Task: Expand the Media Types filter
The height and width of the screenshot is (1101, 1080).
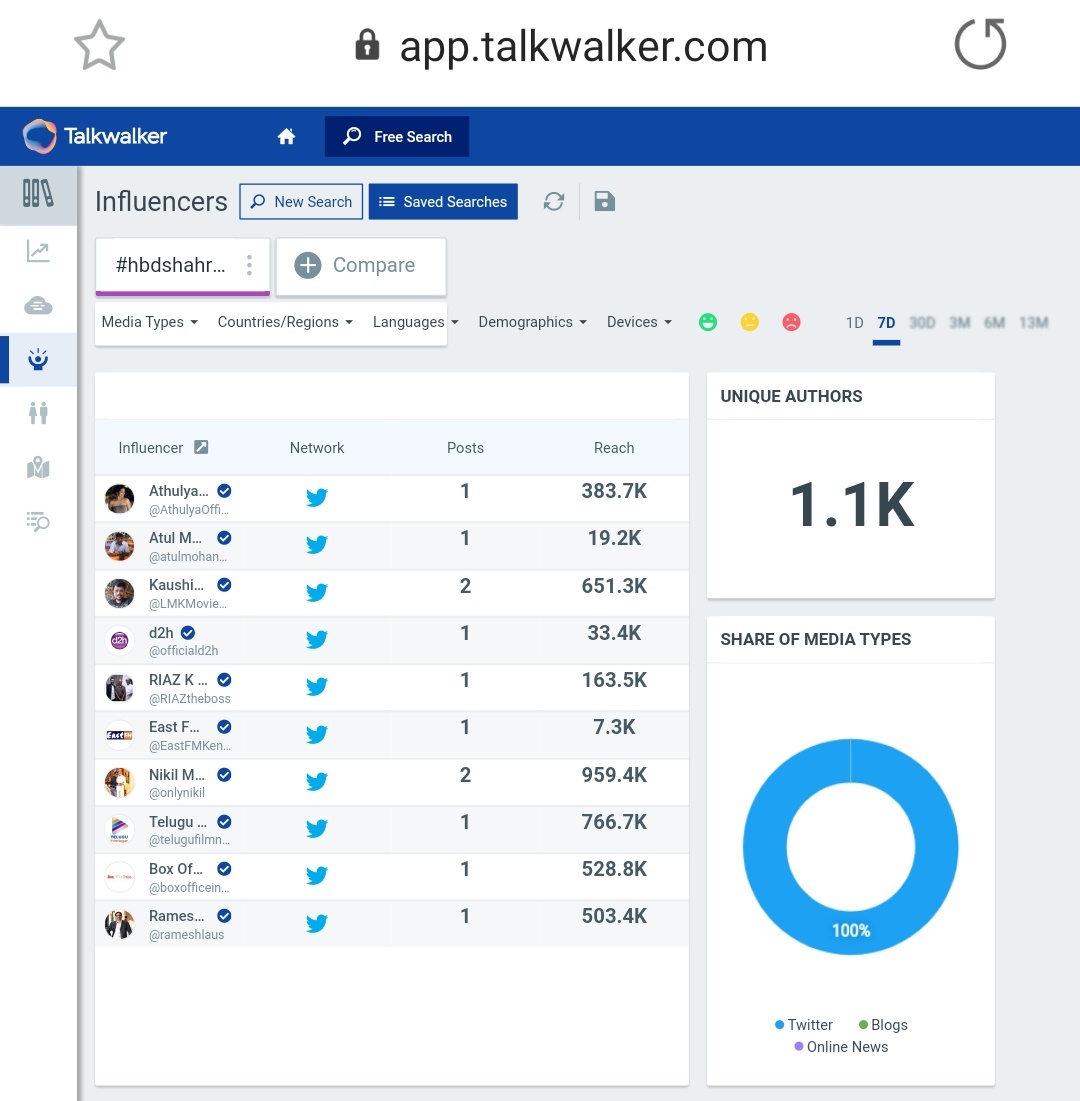Action: [150, 322]
